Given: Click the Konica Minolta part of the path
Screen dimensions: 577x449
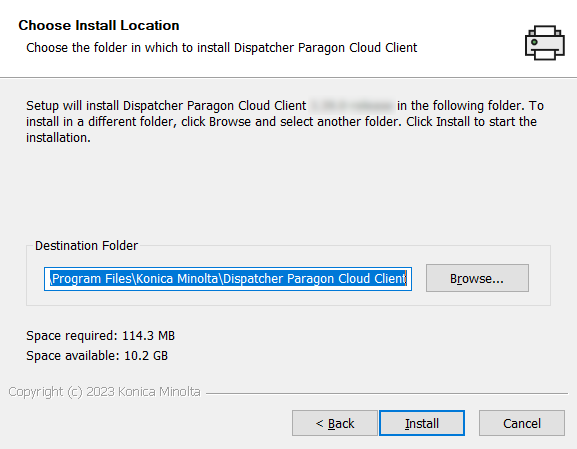Looking at the screenshot, I should 177,279.
